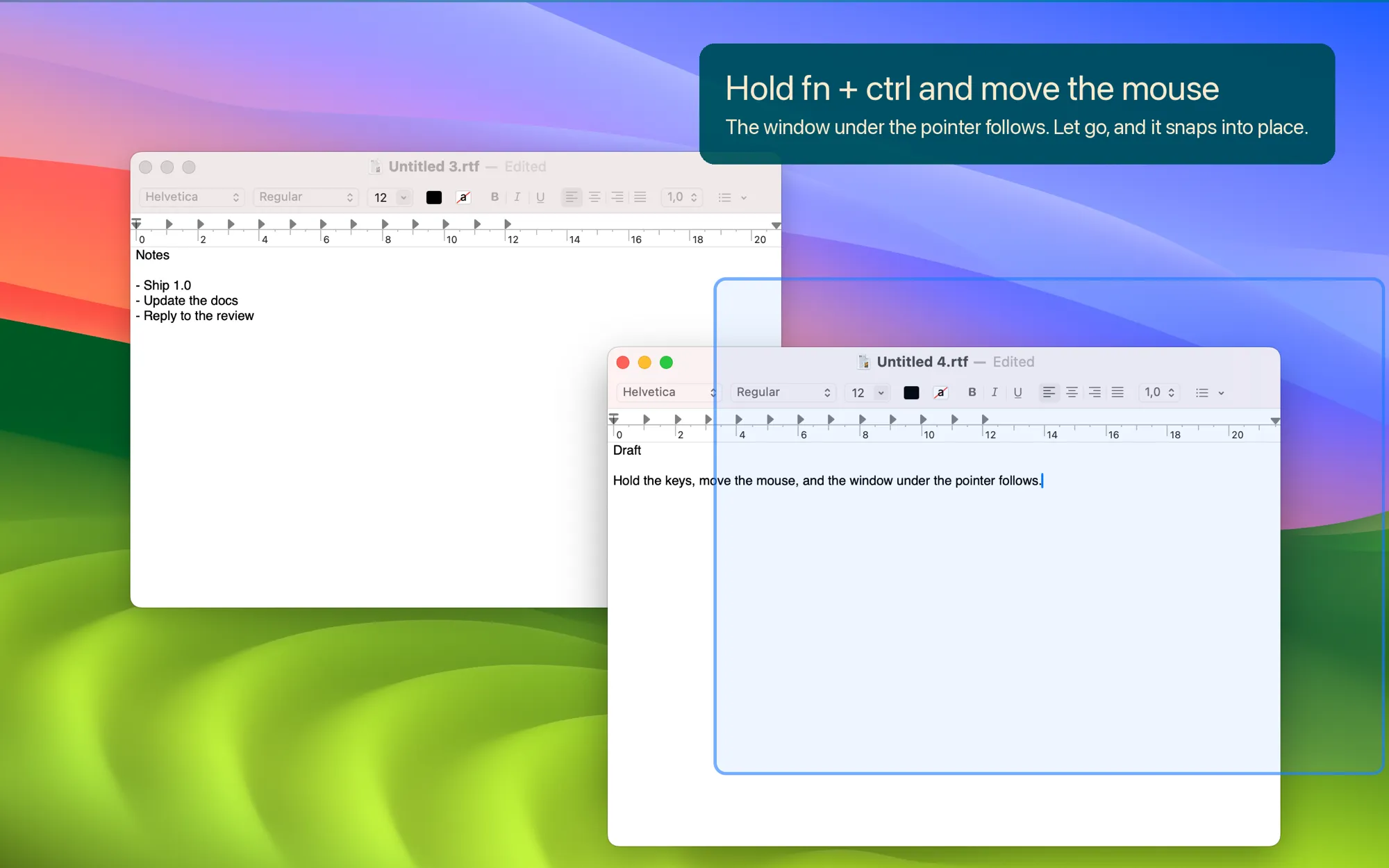Open Helvetica font dropdown in Untitled 4.rtf
Screen dimensions: 1389x868
click(x=669, y=392)
